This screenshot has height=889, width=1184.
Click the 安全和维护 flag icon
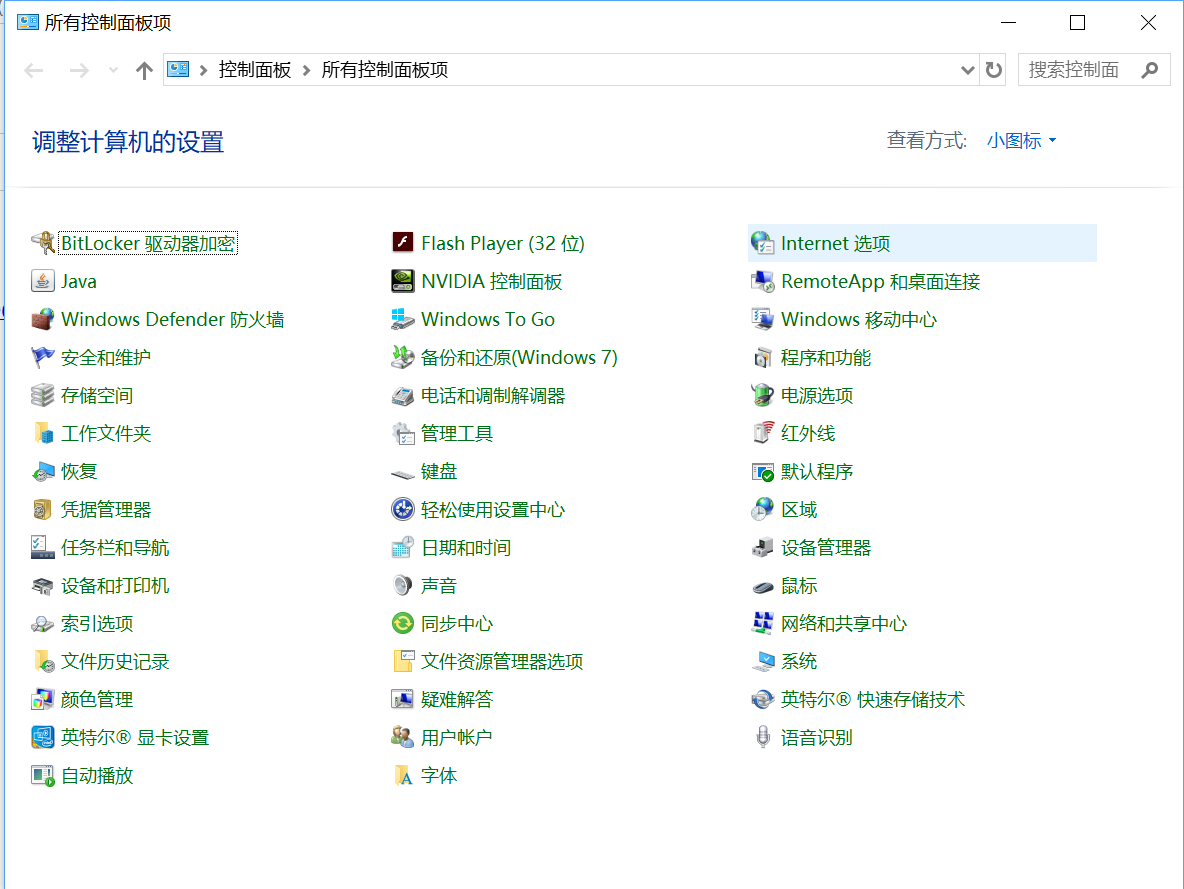coord(42,357)
